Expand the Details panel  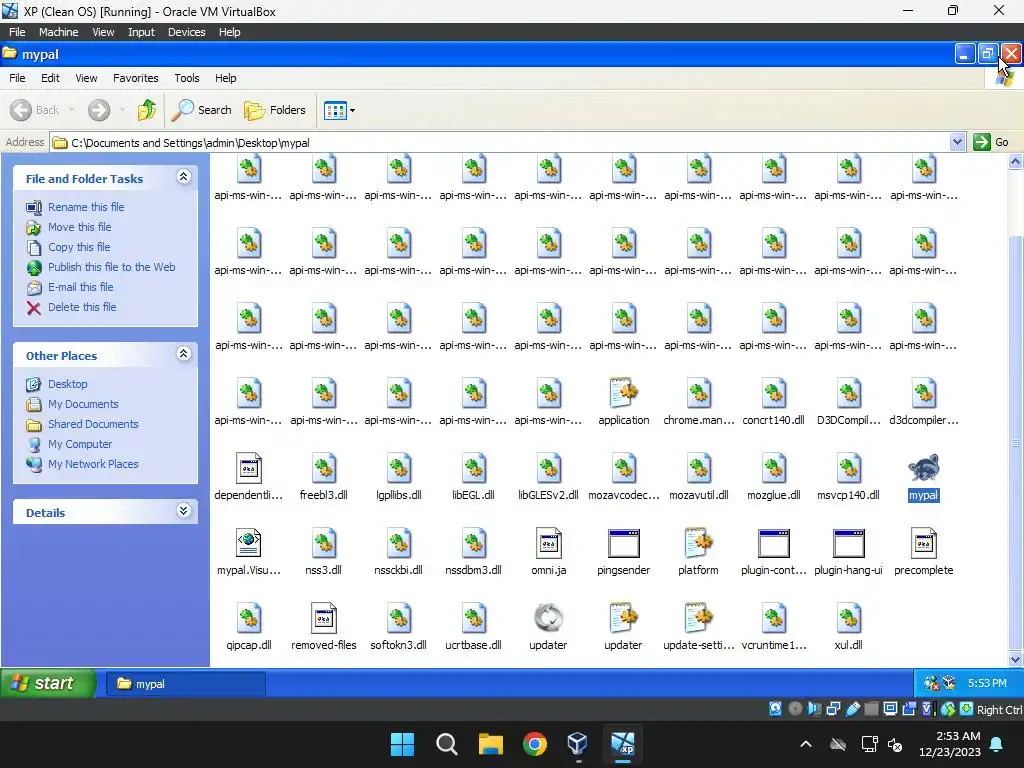coord(184,511)
